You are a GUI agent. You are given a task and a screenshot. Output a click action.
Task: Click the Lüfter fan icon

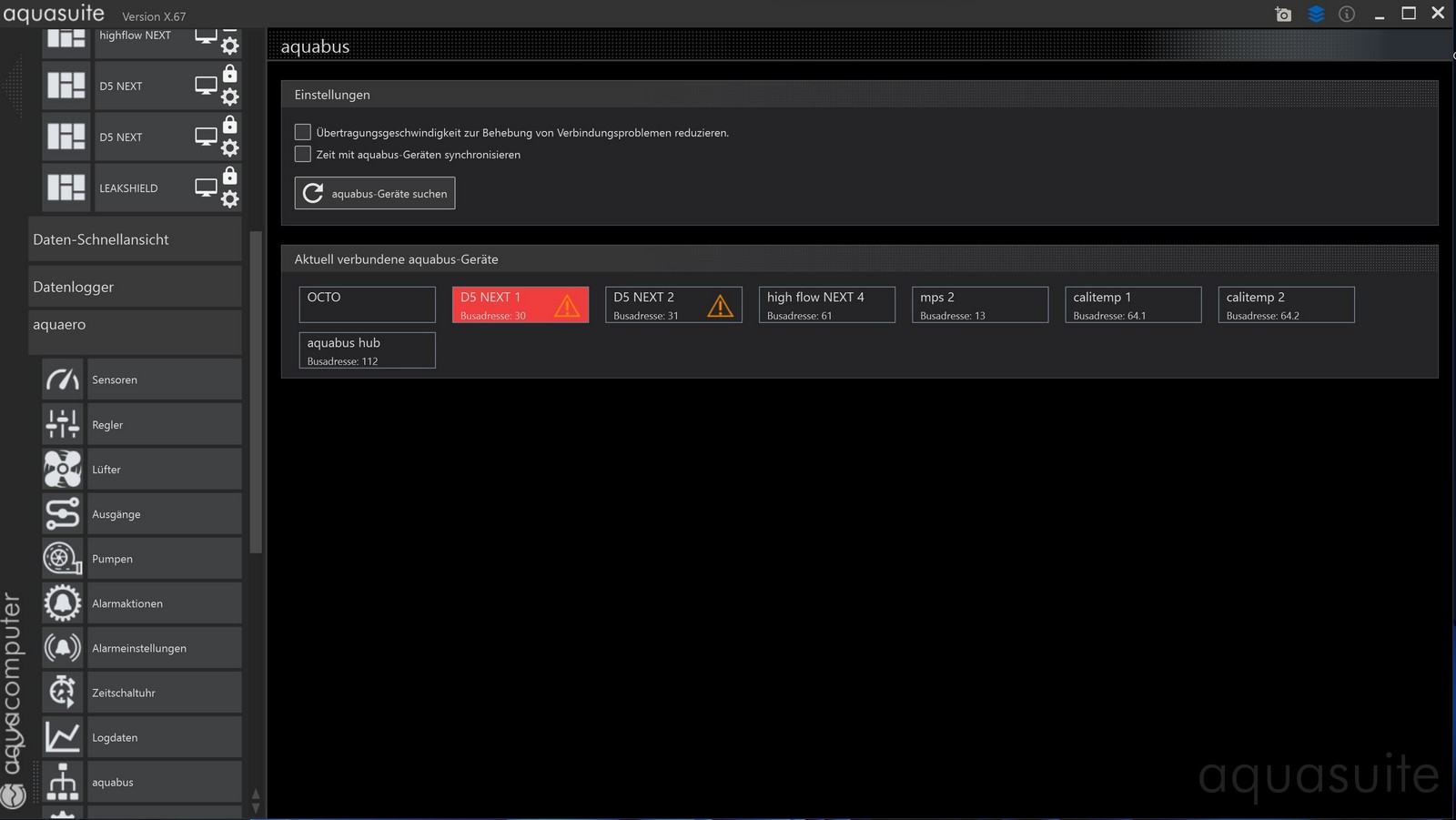(x=63, y=469)
